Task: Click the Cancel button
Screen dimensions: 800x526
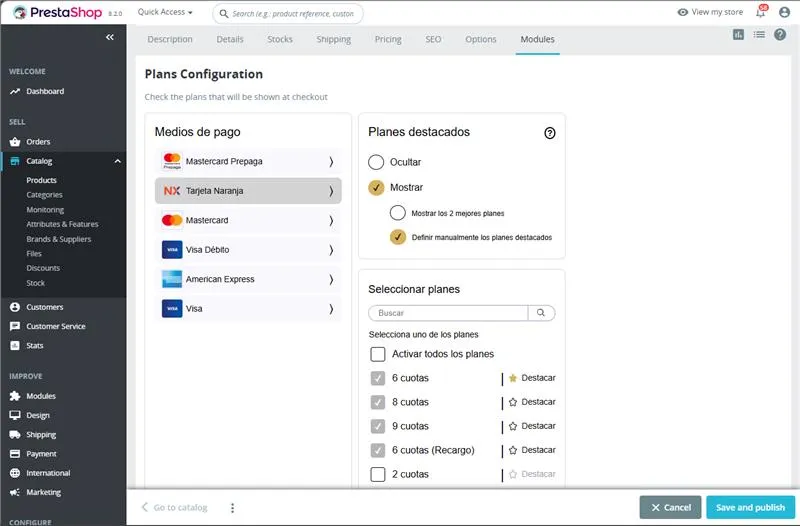Action: click(x=670, y=508)
